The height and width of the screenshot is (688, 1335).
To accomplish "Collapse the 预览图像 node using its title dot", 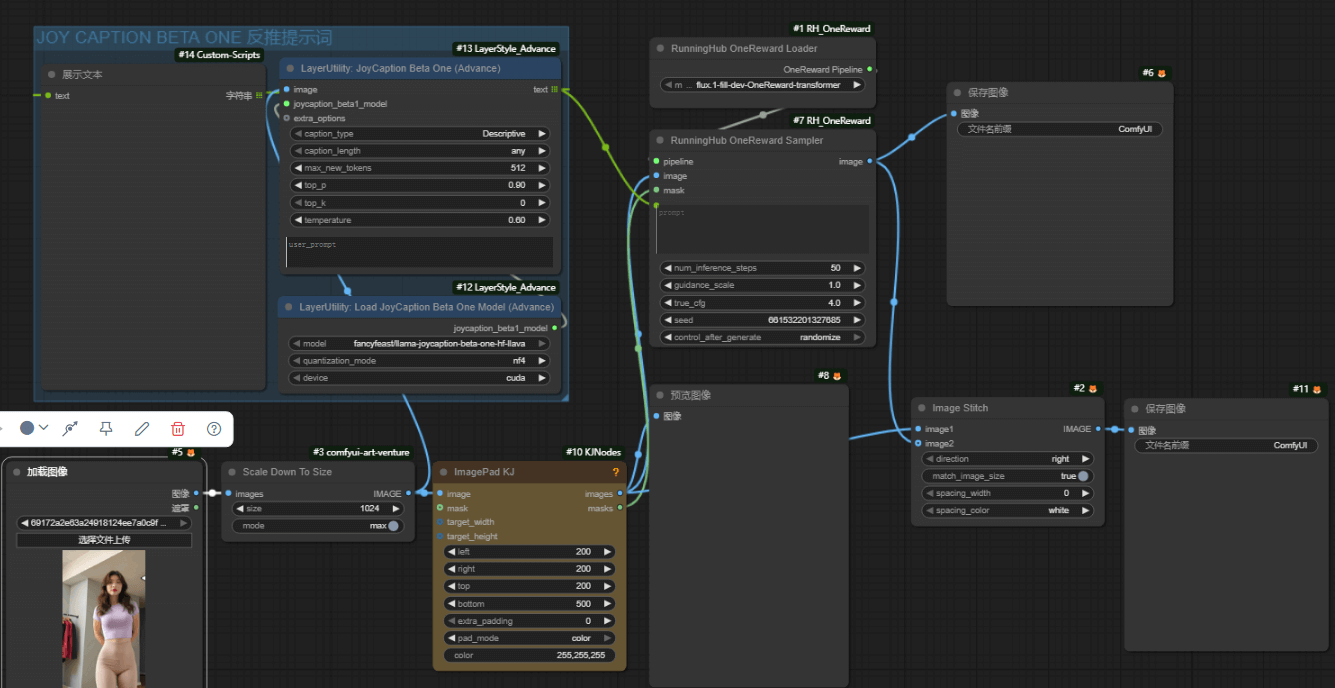I will click(x=660, y=395).
